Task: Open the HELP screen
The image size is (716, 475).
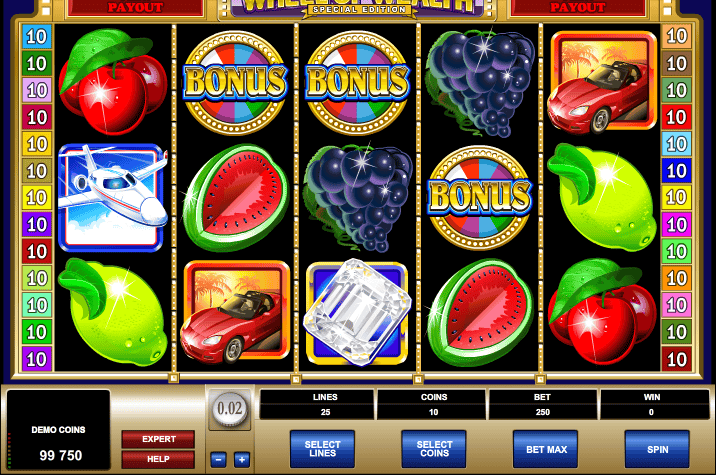Action: pos(158,459)
